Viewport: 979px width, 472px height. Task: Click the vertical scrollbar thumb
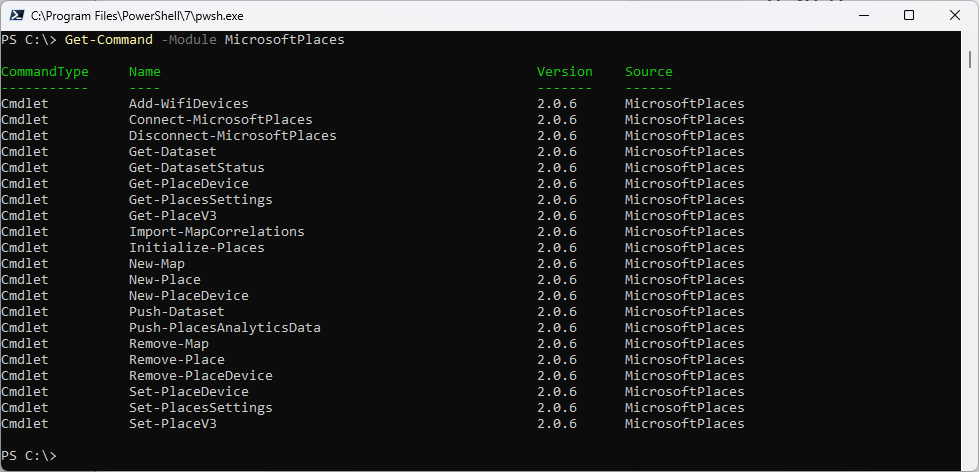[x=969, y=59]
